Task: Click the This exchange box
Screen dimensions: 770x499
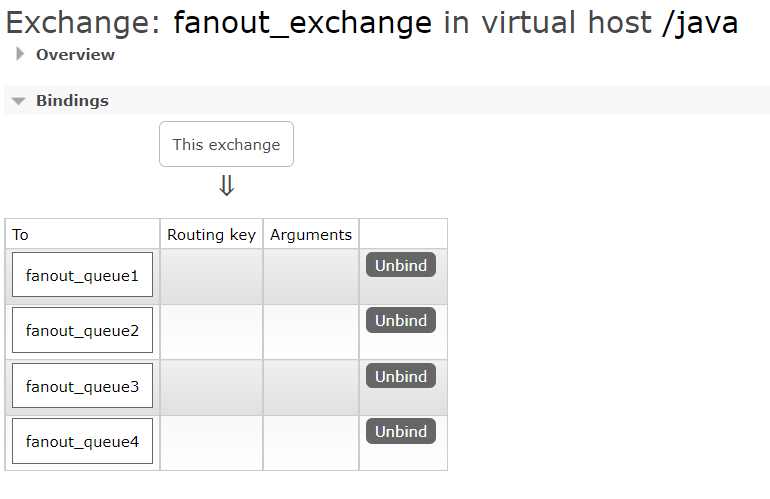Action: pyautogui.click(x=226, y=144)
